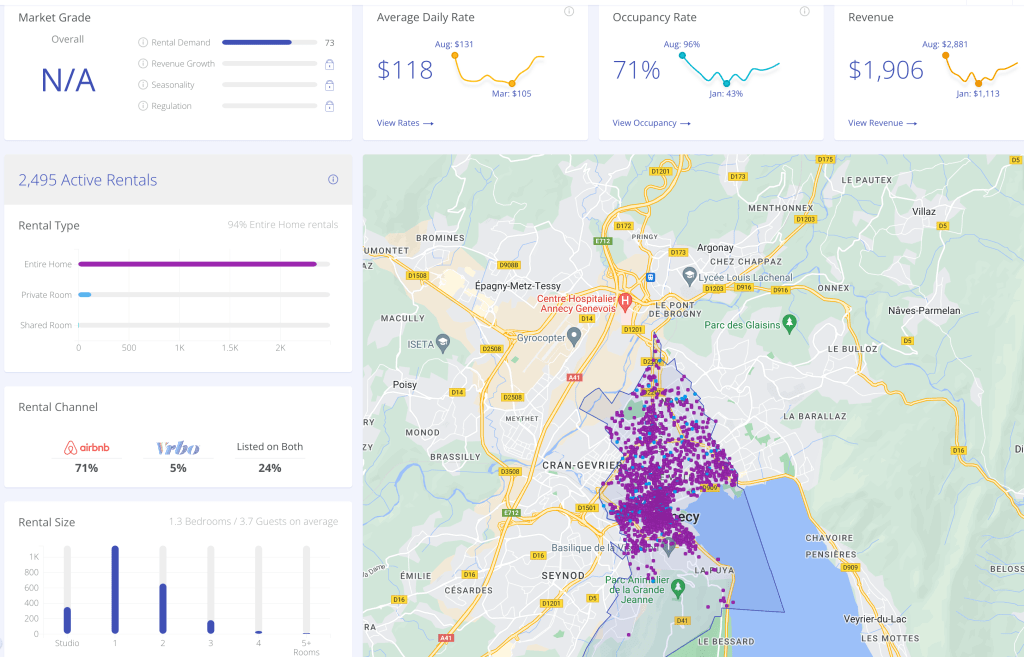
Task: Click the Parc des Glaisins map marker
Action: coord(790,322)
